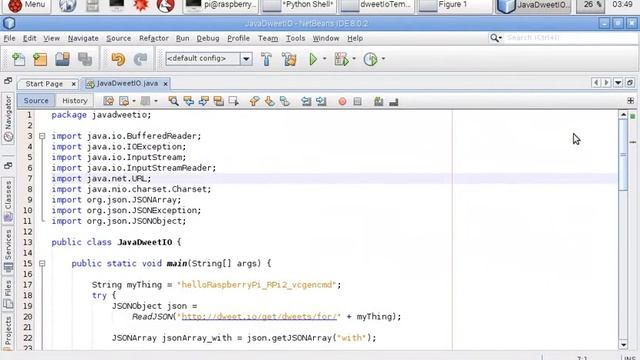This screenshot has height=360, width=640.
Task: Shift Line Left editor icon
Action: click(306, 101)
